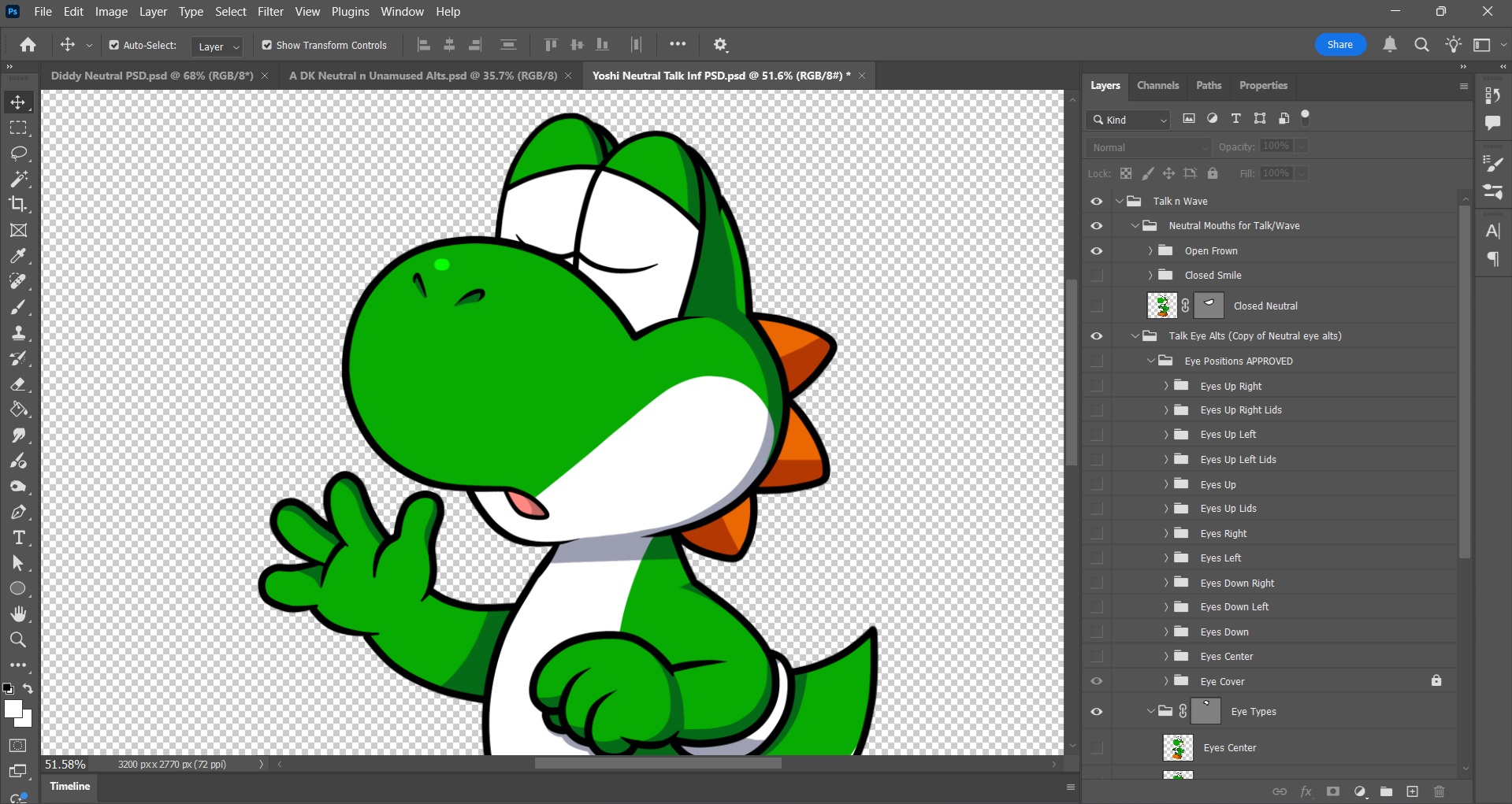Select the Smudge tool
Viewport: 1512px width, 804px height.
tap(18, 435)
